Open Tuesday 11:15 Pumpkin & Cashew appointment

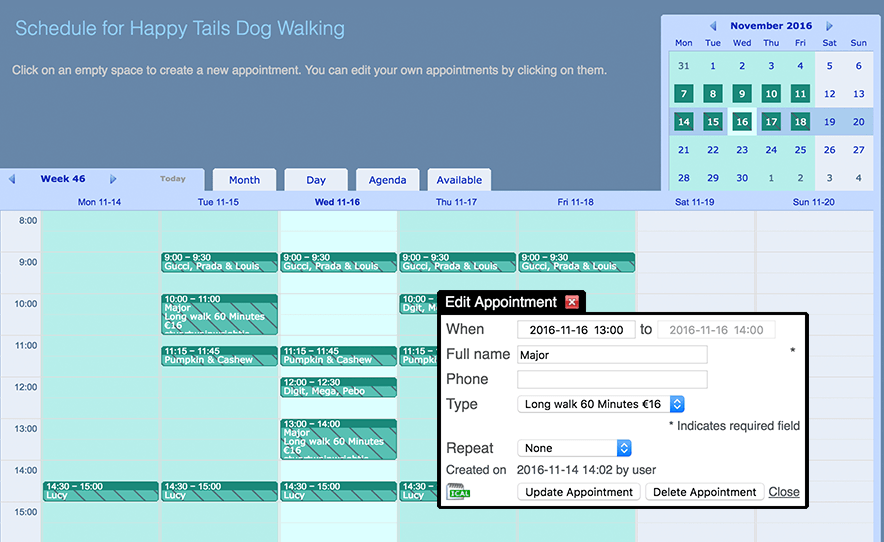(219, 356)
